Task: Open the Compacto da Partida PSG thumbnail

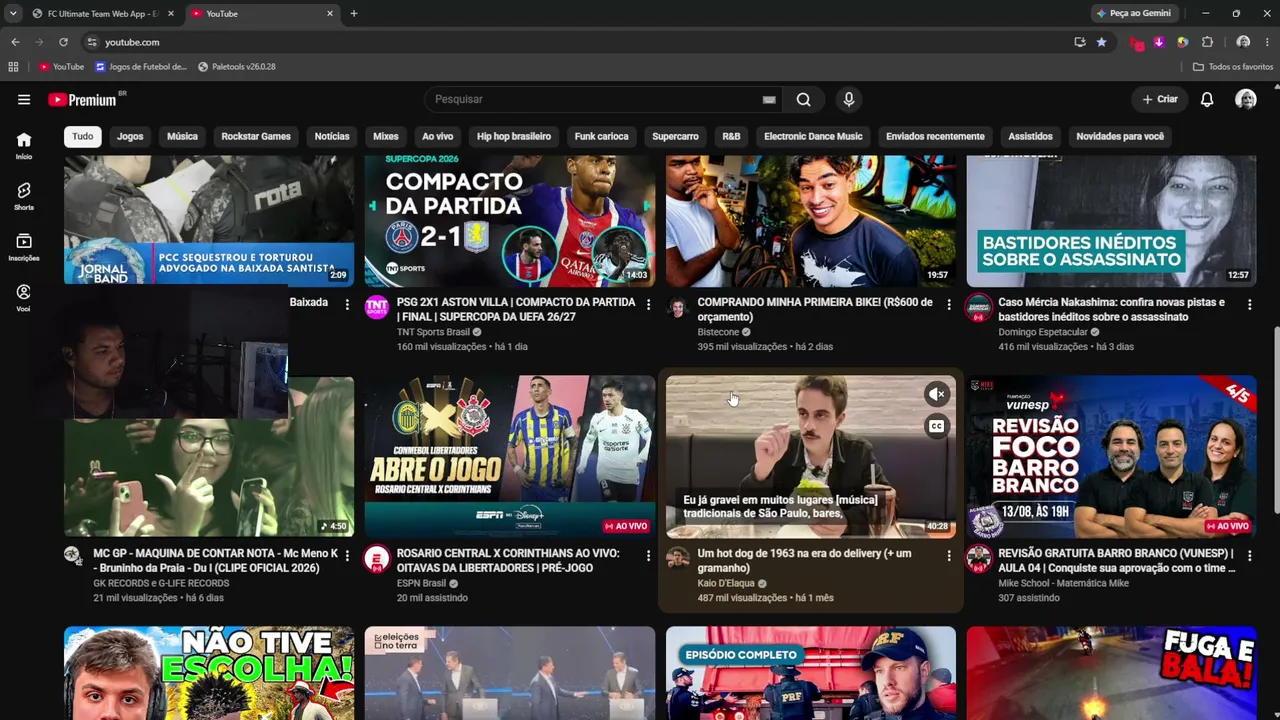Action: coord(510,221)
